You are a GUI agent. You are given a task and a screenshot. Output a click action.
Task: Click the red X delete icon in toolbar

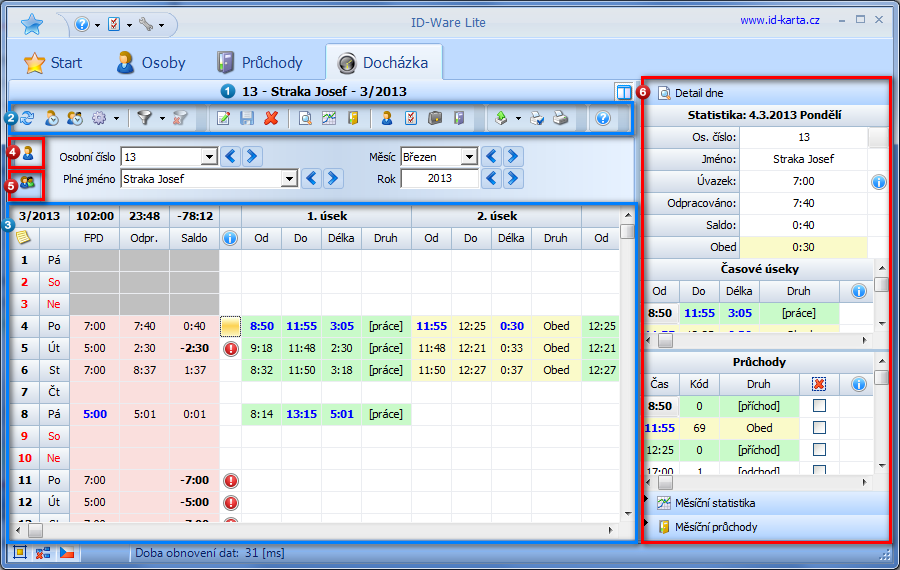tap(271, 118)
